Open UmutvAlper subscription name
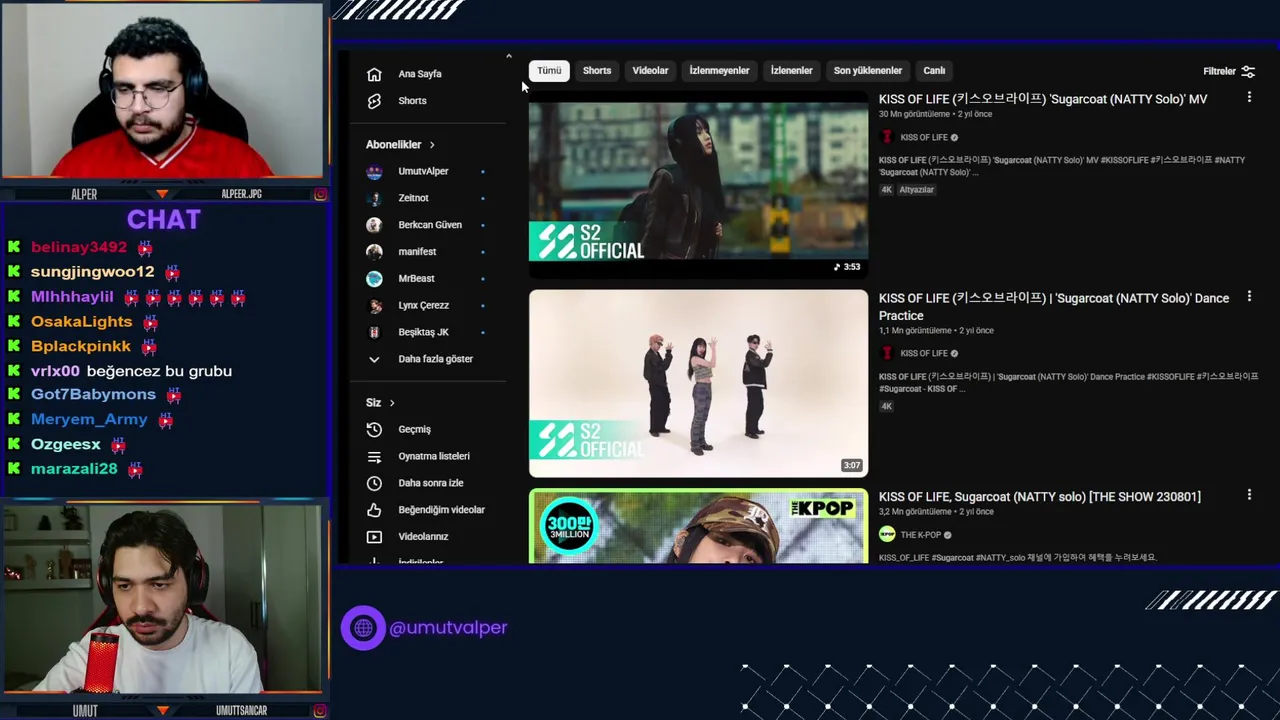The height and width of the screenshot is (720, 1280). 423,172
